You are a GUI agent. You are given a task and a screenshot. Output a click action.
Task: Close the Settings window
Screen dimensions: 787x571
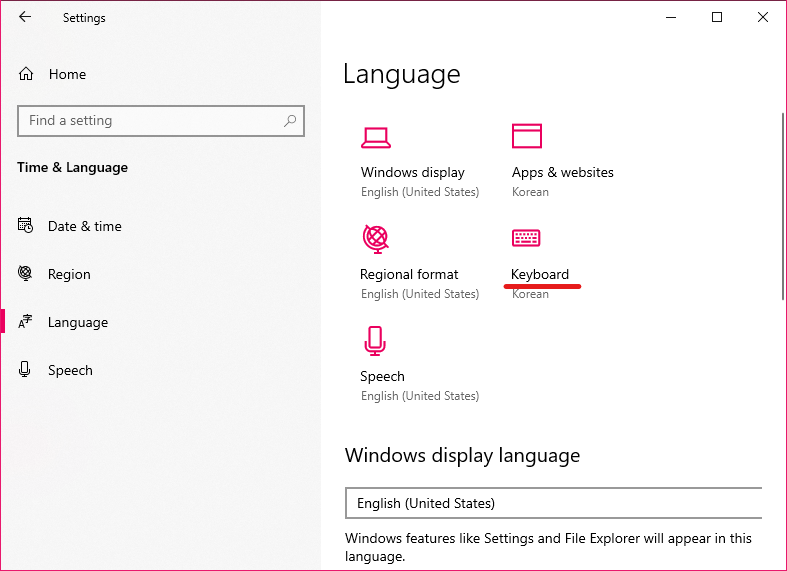pos(763,18)
